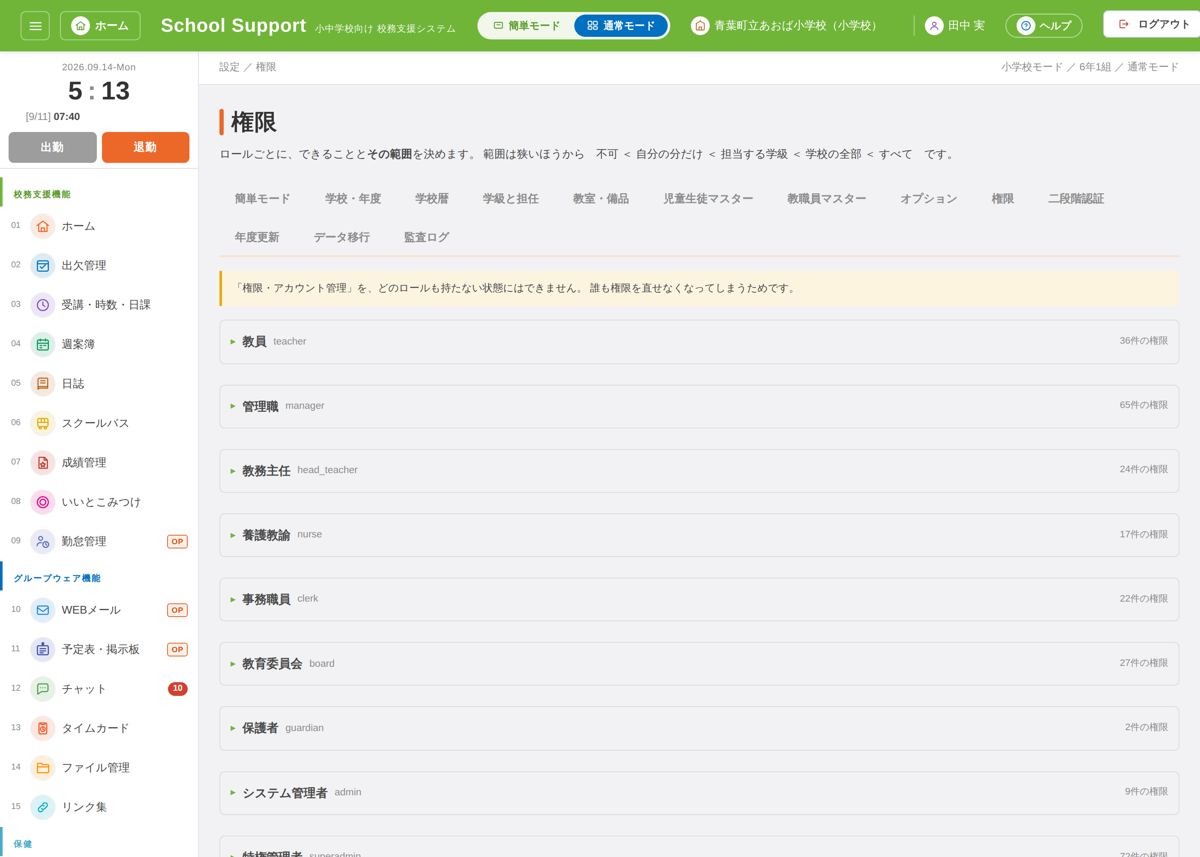Clock in with 出勤 button
Viewport: 1200px width, 857px height.
tap(52, 147)
